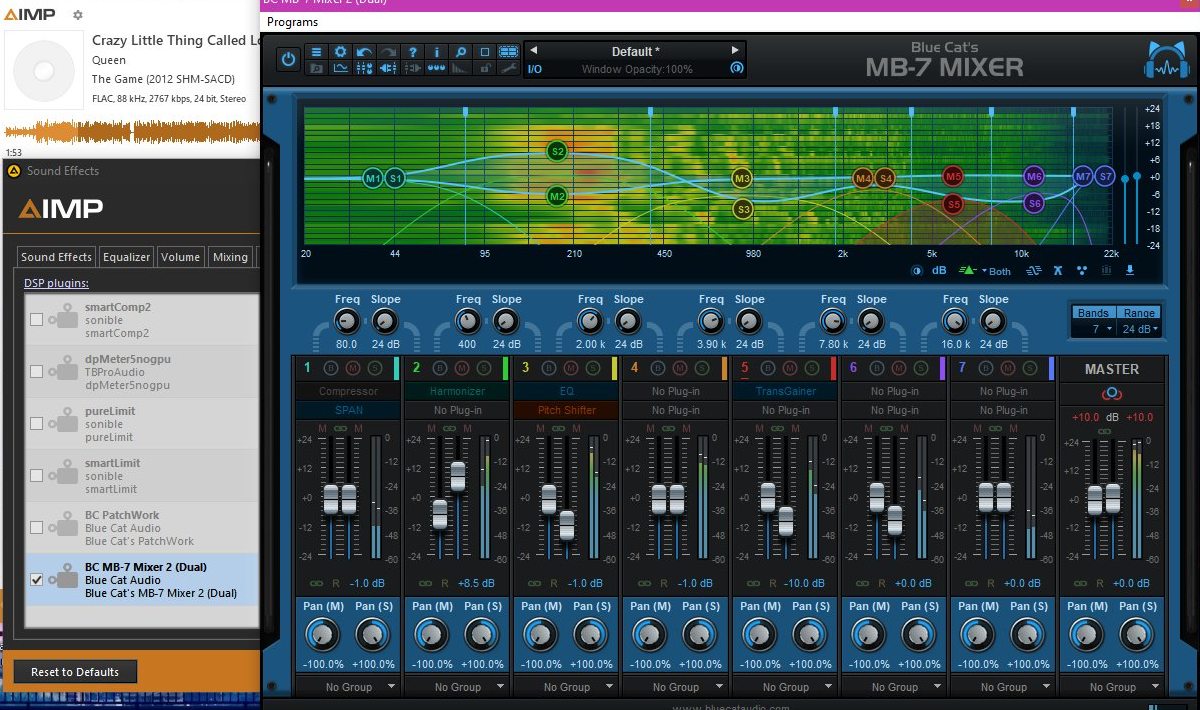Open the I/O routing settings
Screen dimensions: 1200x710
535,69
